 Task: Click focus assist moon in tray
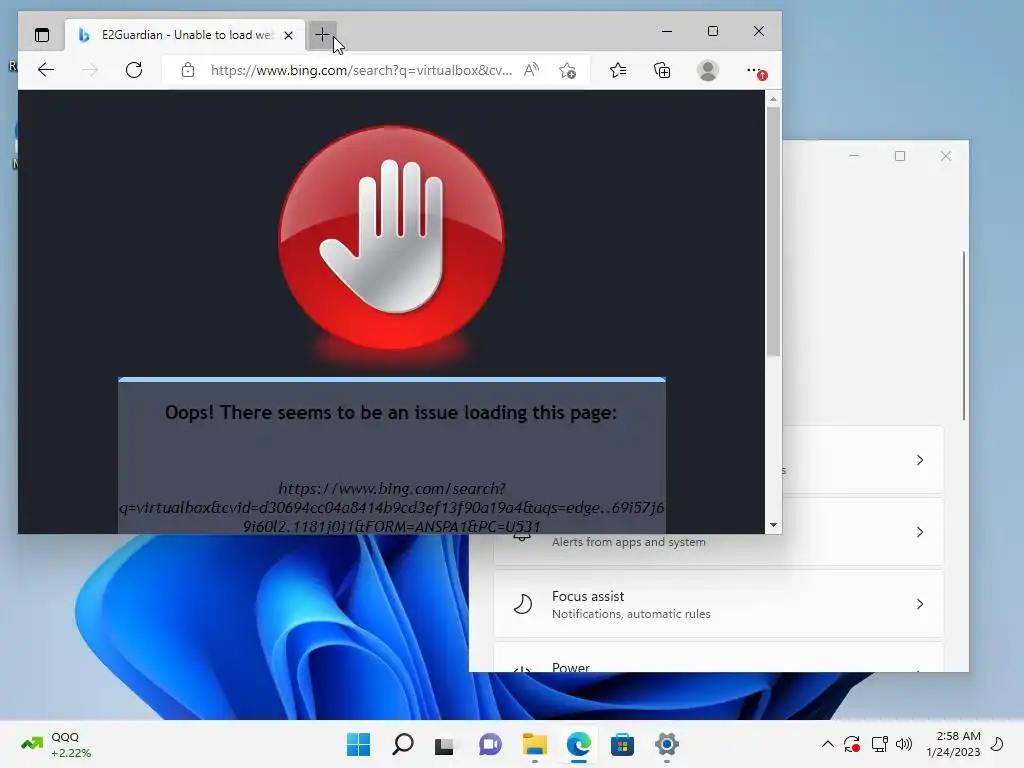(997, 744)
